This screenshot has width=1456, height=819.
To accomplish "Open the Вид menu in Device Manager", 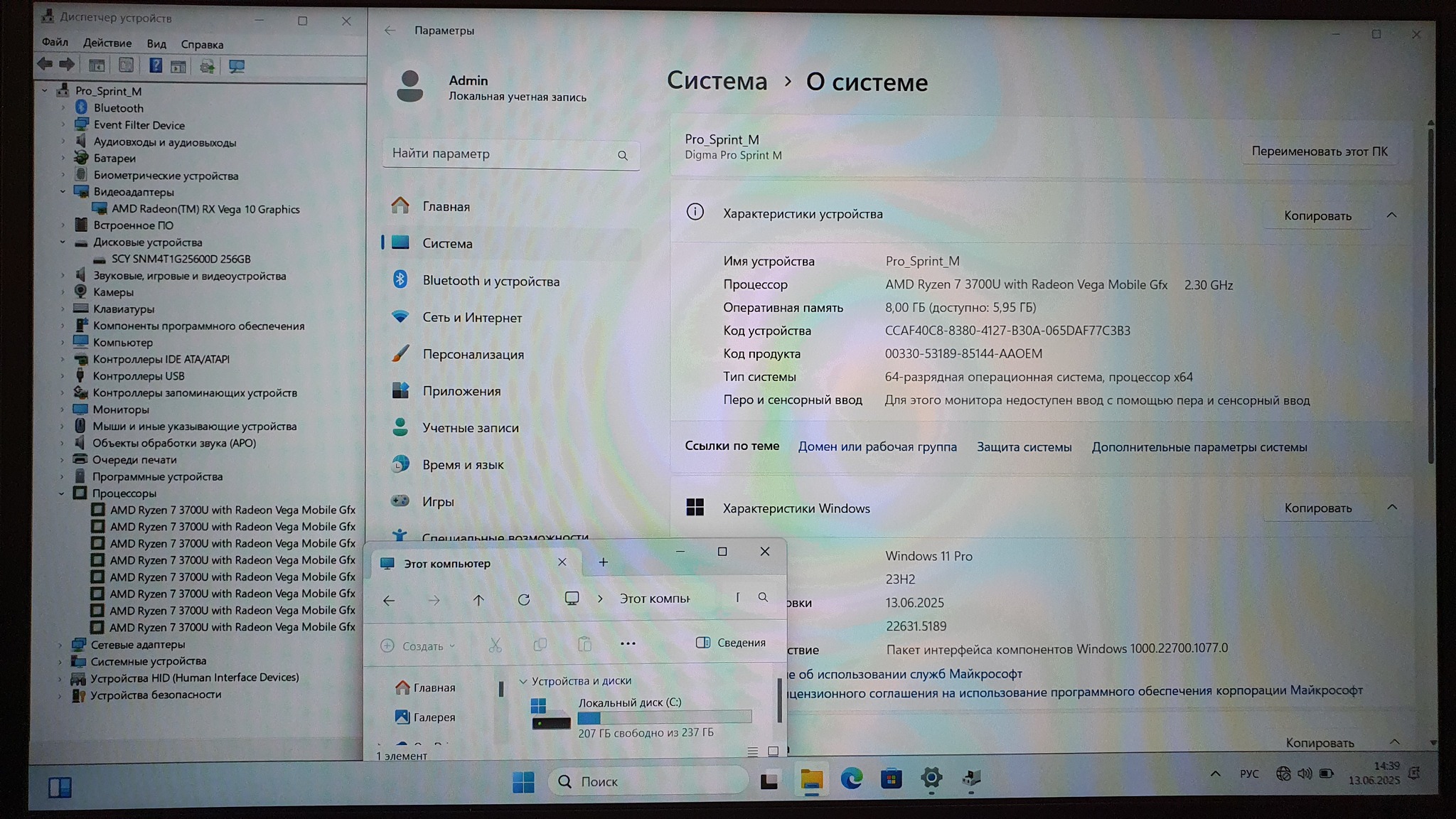I will pos(156,44).
